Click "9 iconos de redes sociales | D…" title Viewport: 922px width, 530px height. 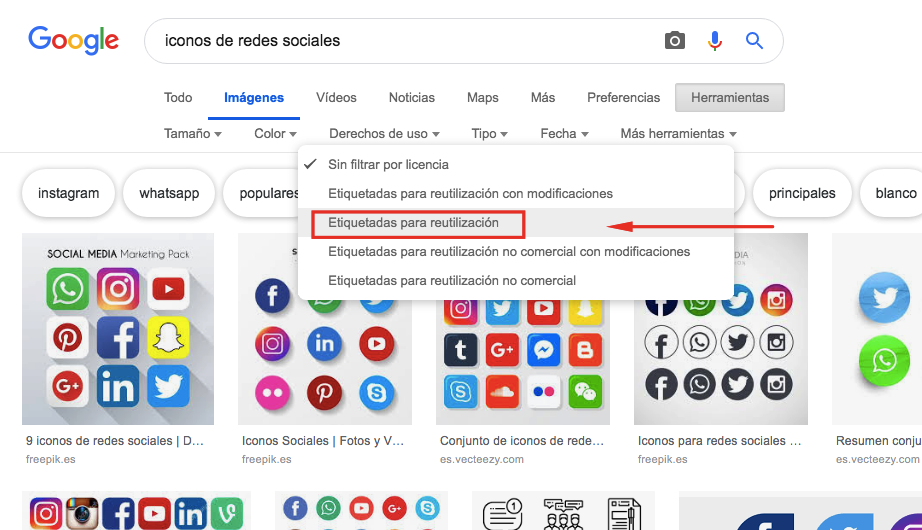[115, 441]
